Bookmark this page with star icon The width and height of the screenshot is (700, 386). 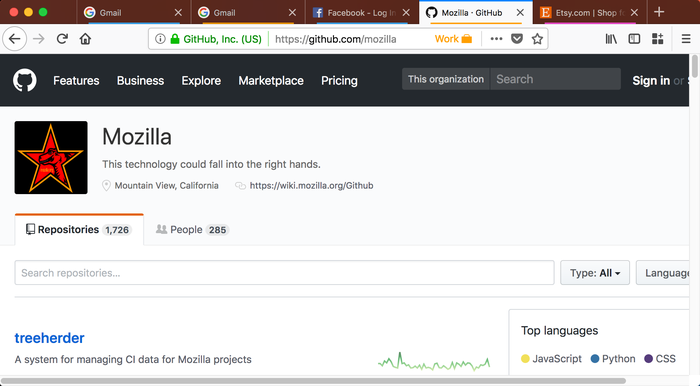coord(537,39)
